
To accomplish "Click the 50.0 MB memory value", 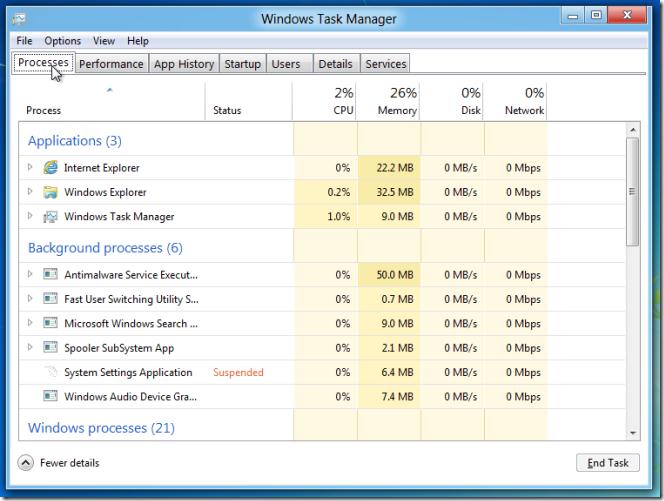I will tap(395, 275).
